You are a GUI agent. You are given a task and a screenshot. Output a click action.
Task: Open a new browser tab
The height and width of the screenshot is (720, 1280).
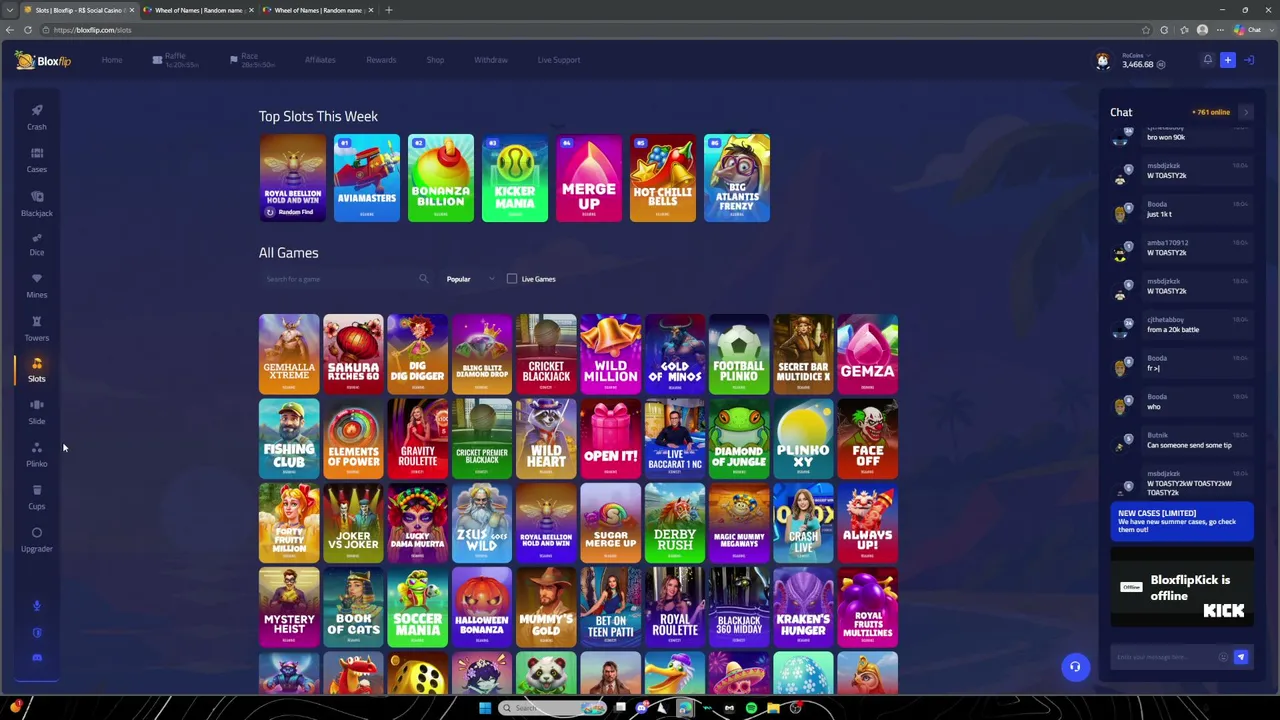click(388, 10)
